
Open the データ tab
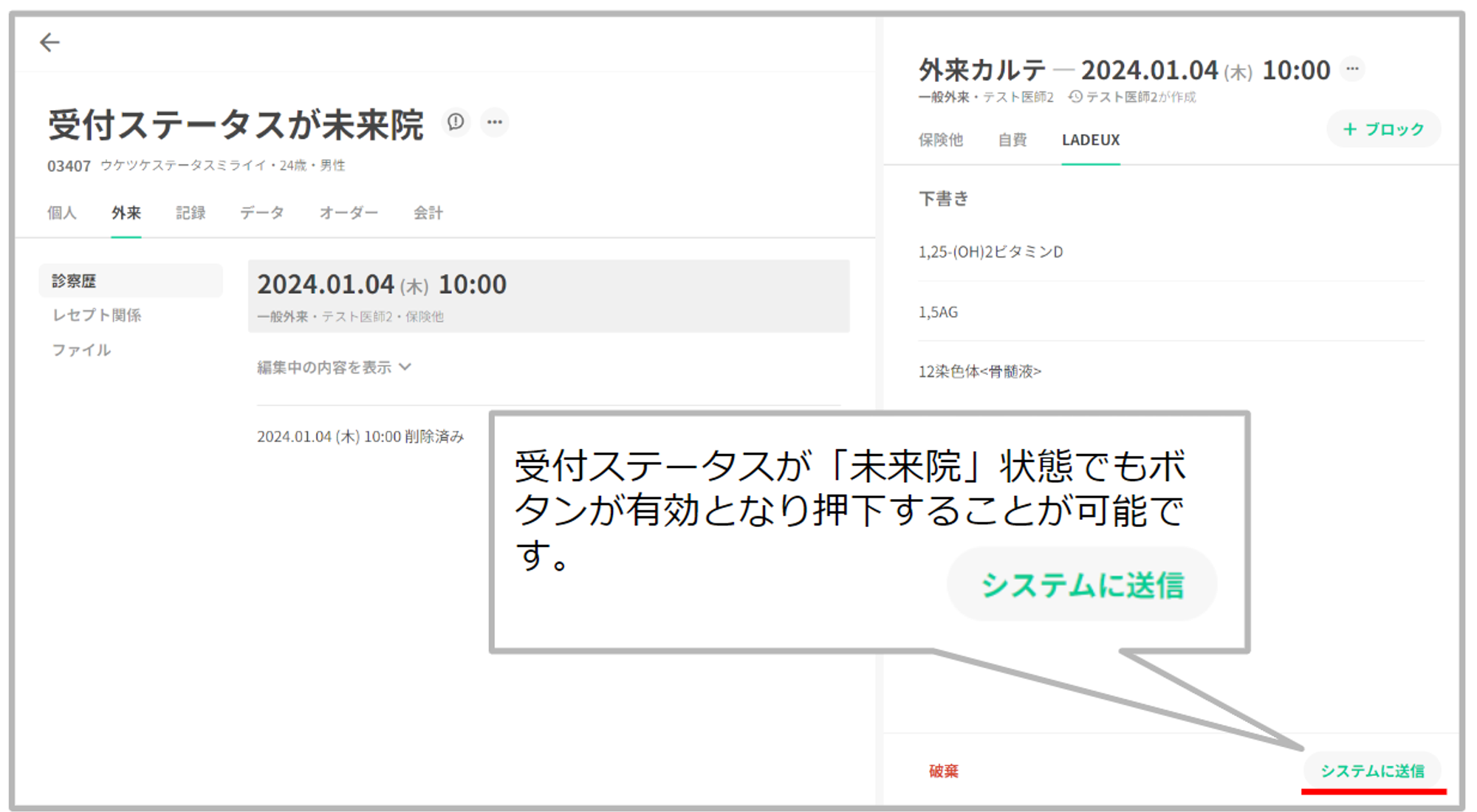(x=262, y=213)
